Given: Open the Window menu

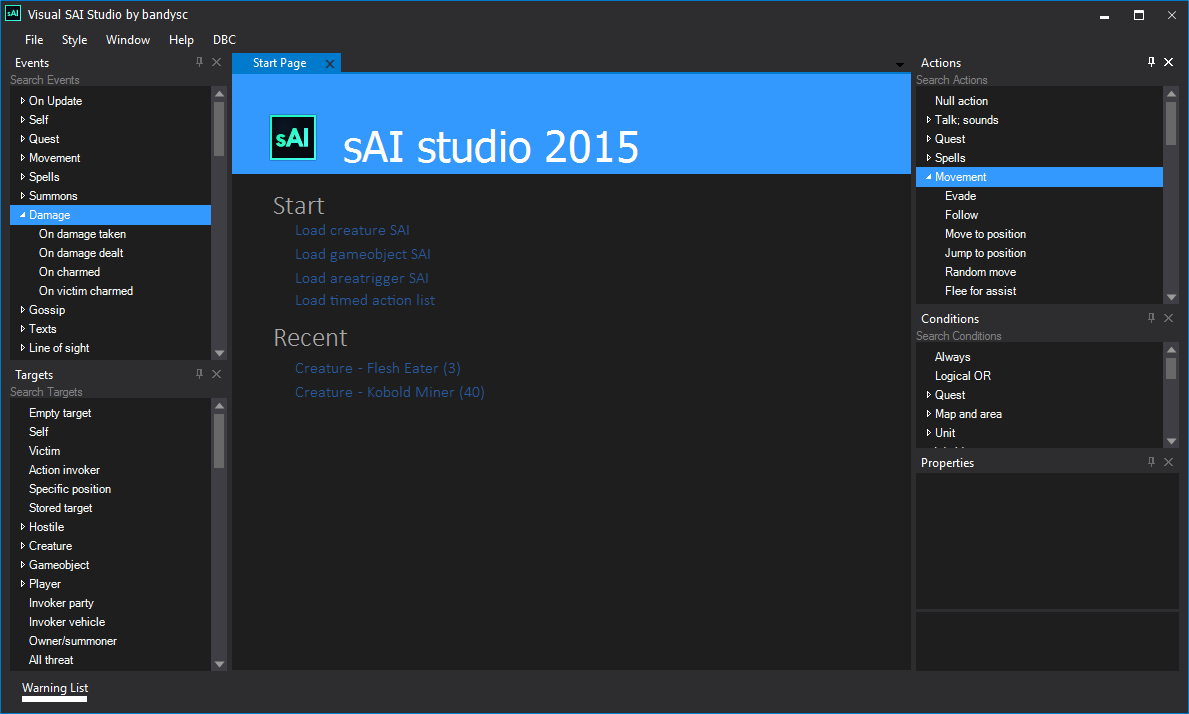Looking at the screenshot, I should click(x=128, y=39).
